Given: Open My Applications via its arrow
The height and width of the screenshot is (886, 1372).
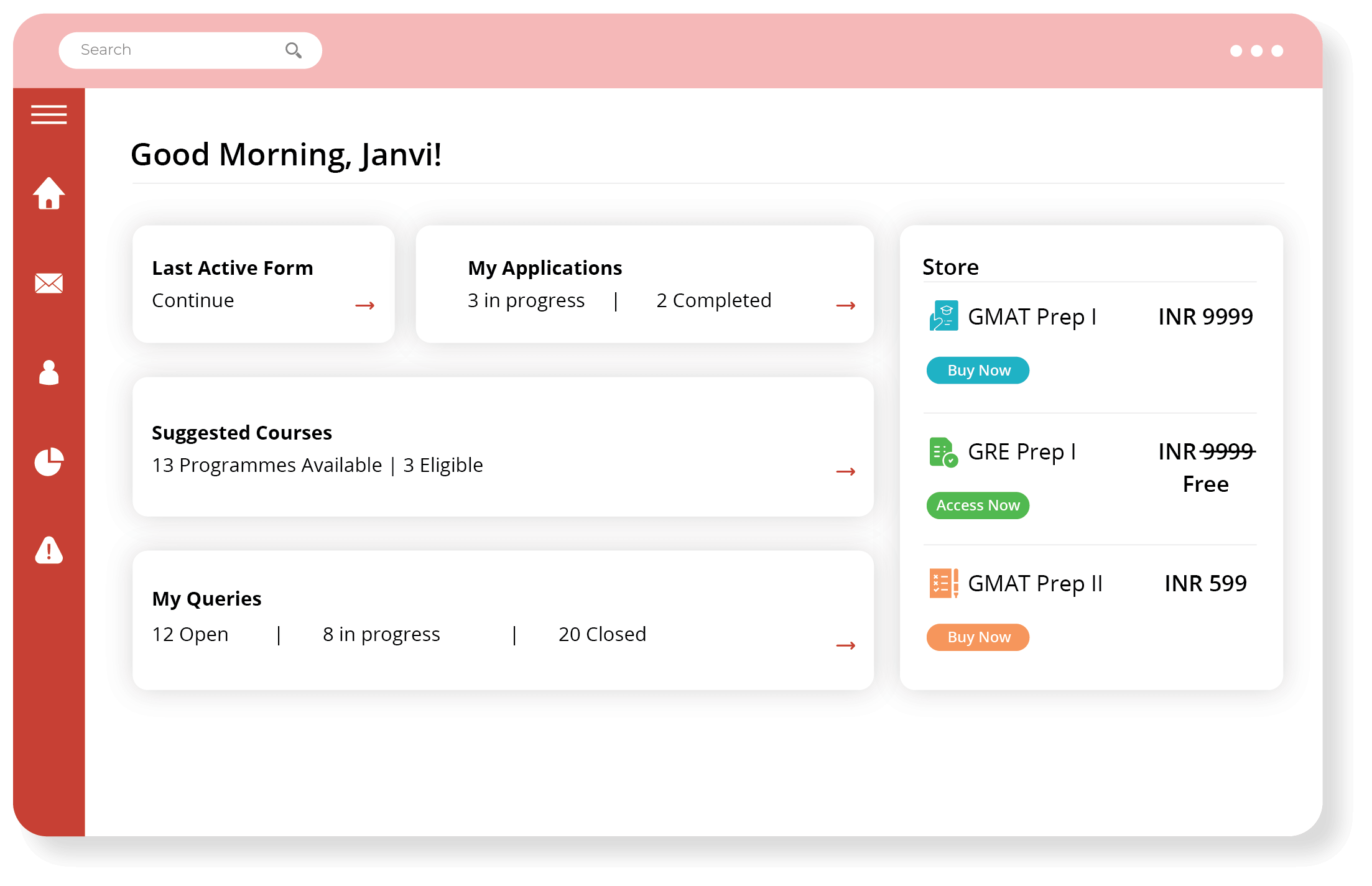Looking at the screenshot, I should tap(845, 305).
